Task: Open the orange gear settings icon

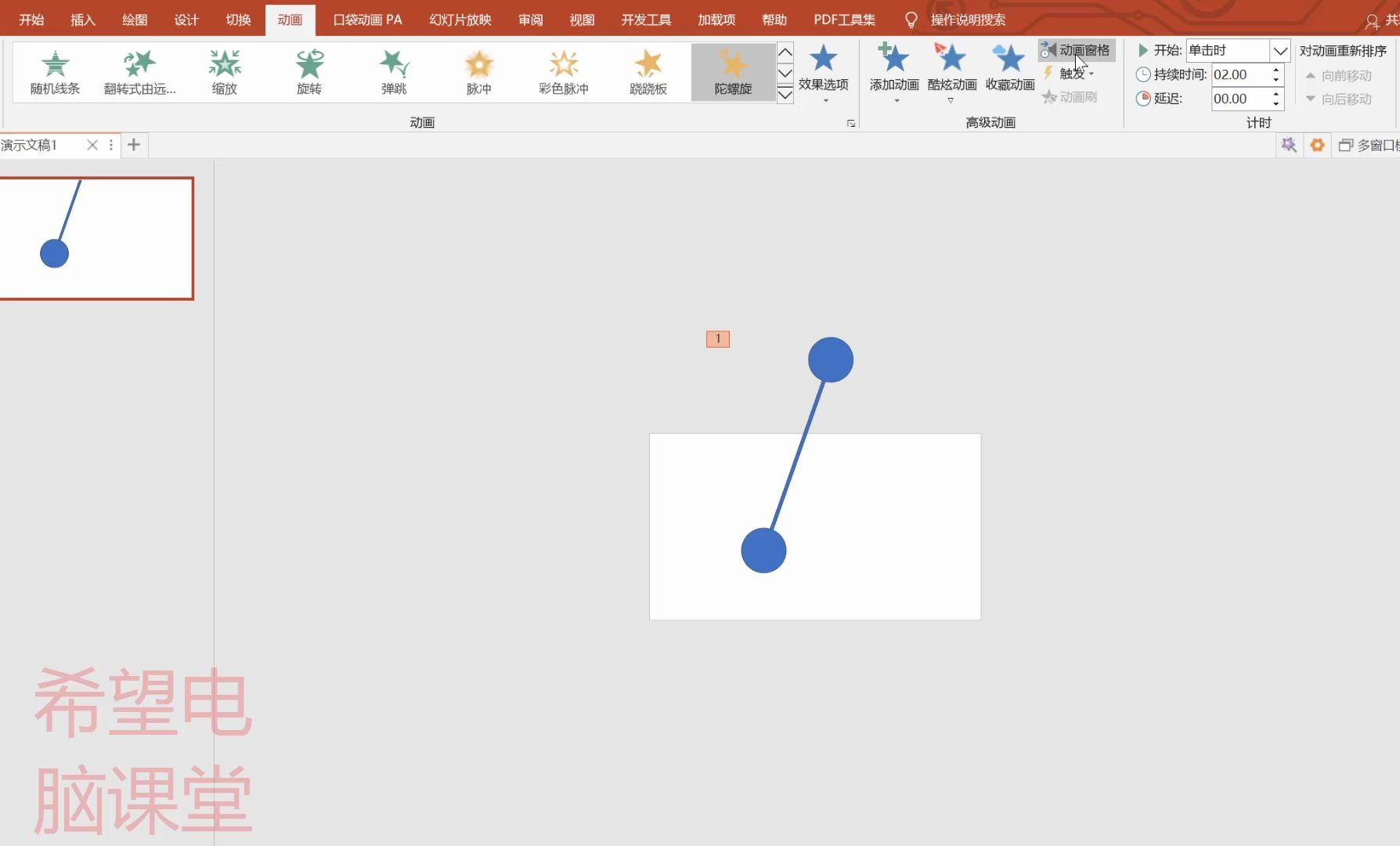Action: (1318, 145)
